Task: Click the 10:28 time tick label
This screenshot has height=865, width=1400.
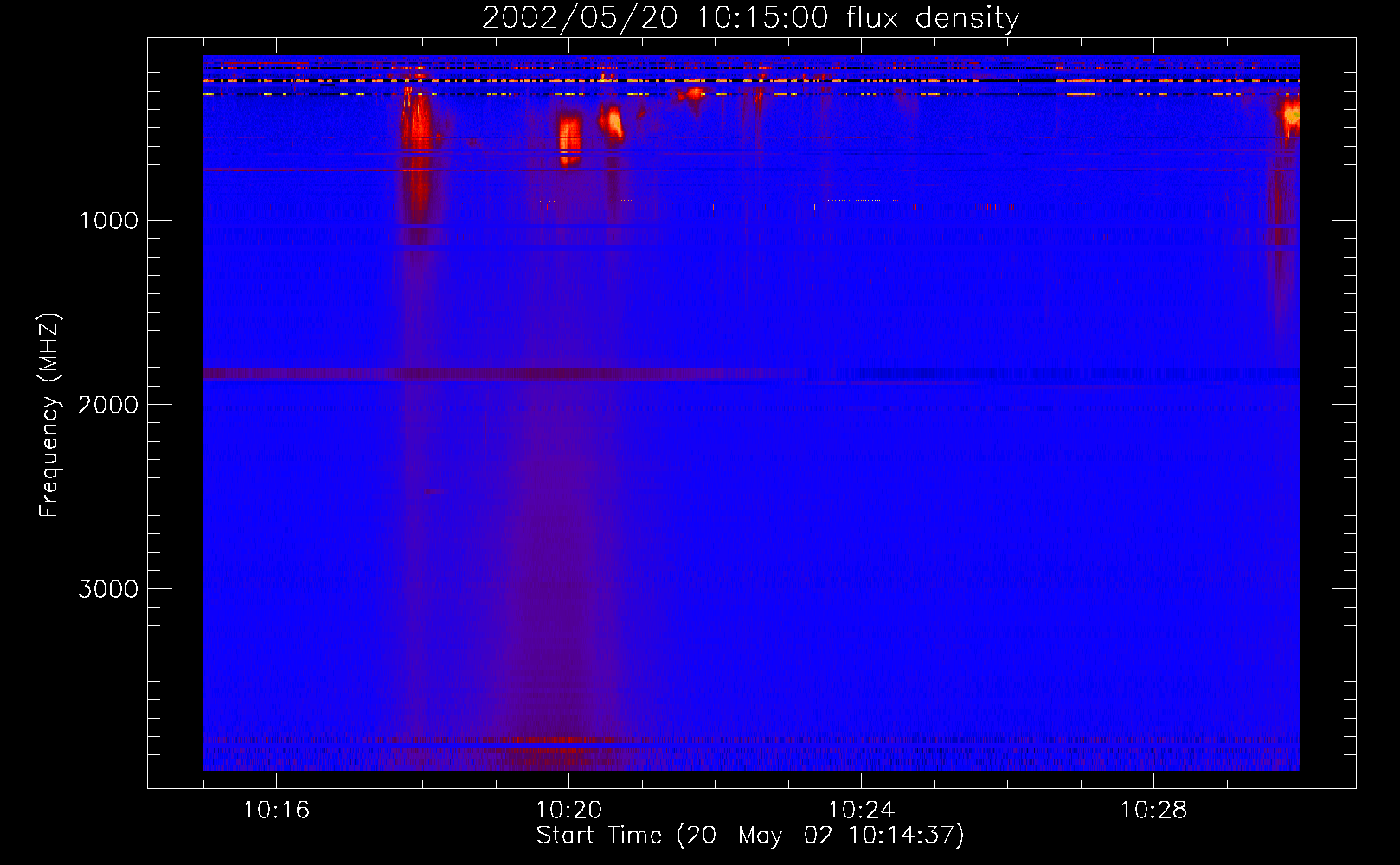Action: 1153,811
